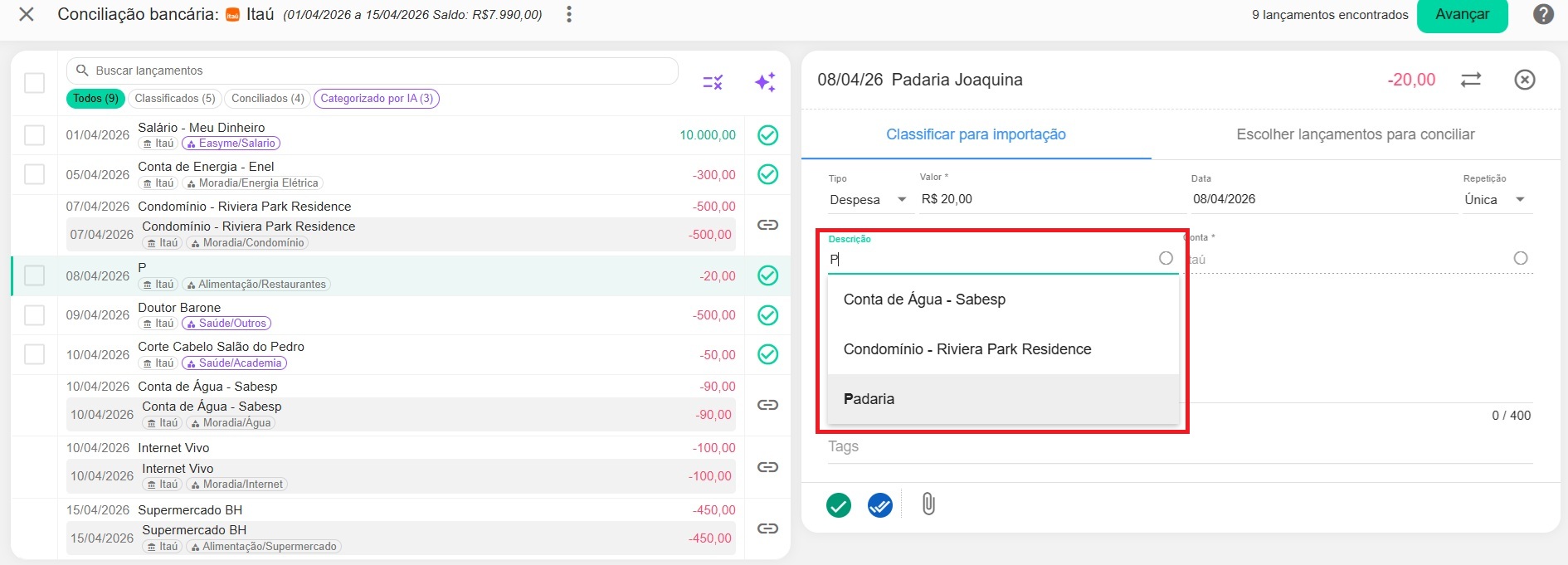
Task: Expand the Repetição Única dropdown
Action: [x=1496, y=200]
